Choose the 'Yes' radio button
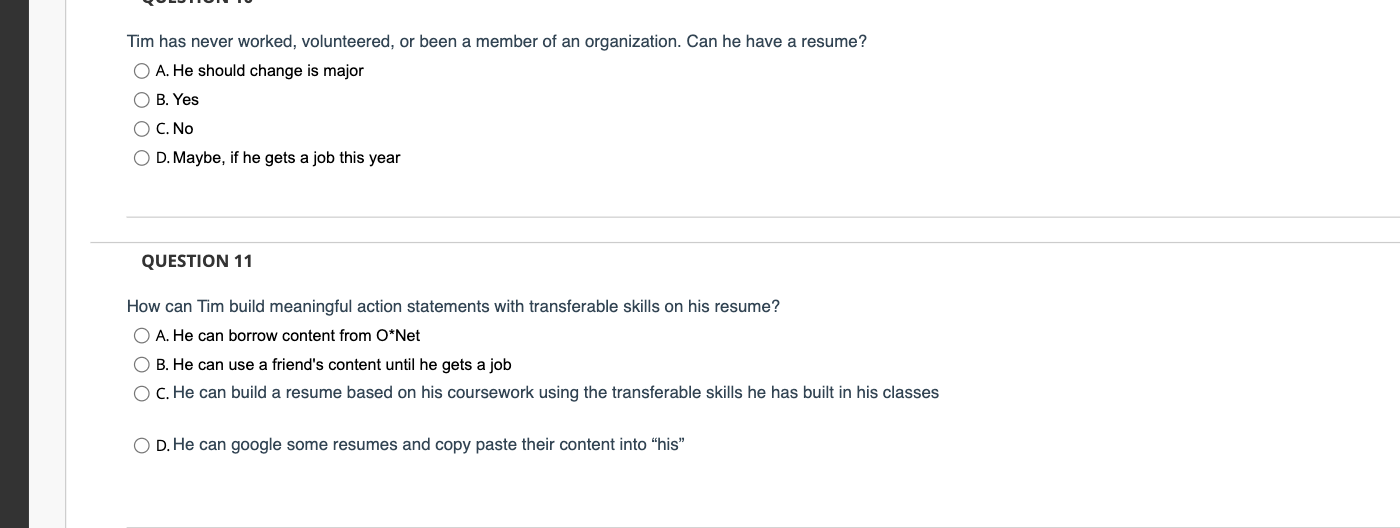Screen dimensions: 1400x528 point(142,100)
